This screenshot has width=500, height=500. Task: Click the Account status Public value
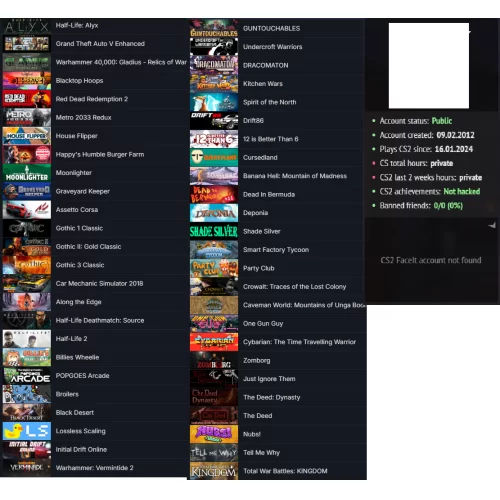(442, 121)
